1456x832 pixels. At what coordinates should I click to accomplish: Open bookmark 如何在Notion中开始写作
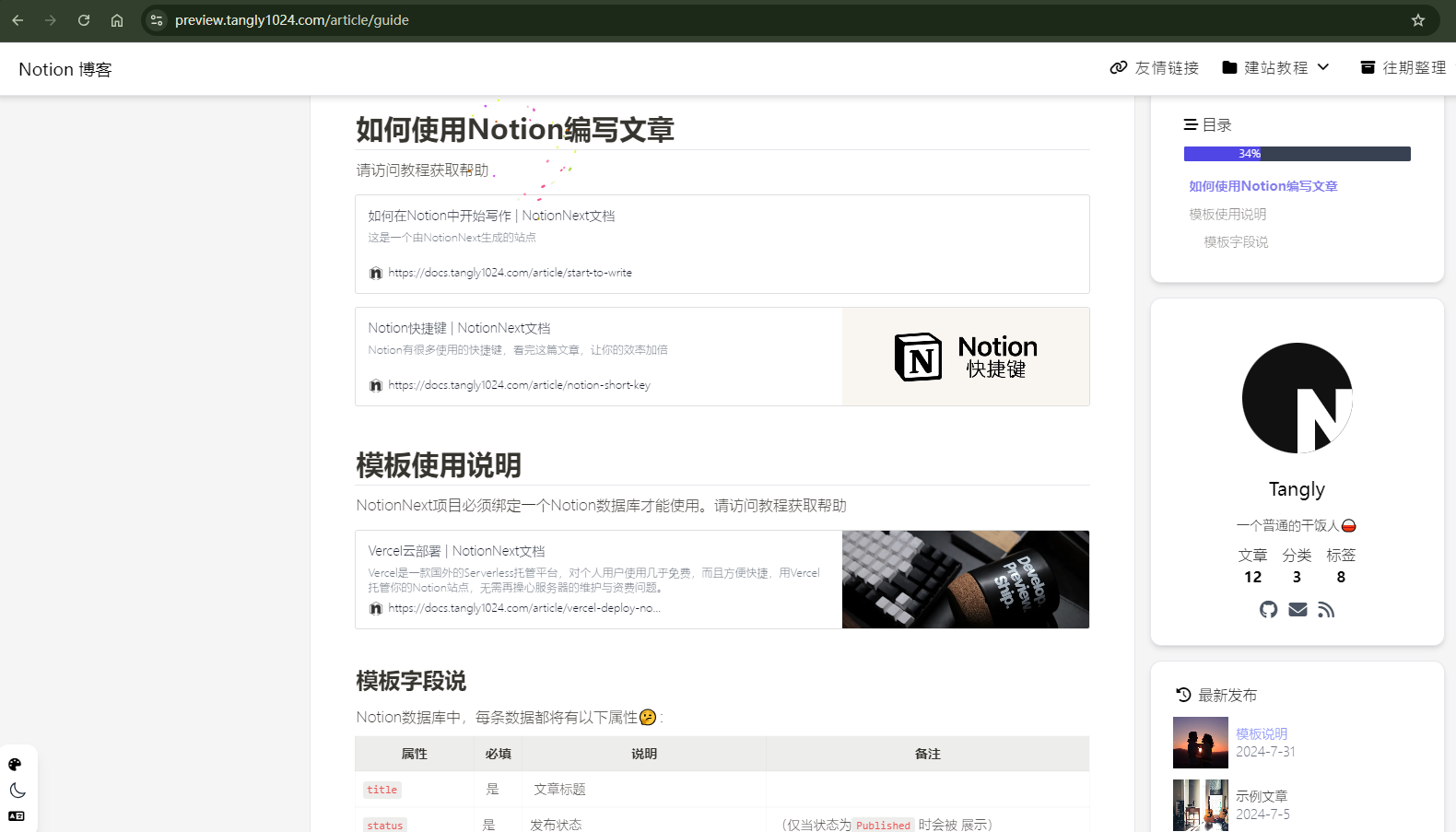tap(722, 244)
